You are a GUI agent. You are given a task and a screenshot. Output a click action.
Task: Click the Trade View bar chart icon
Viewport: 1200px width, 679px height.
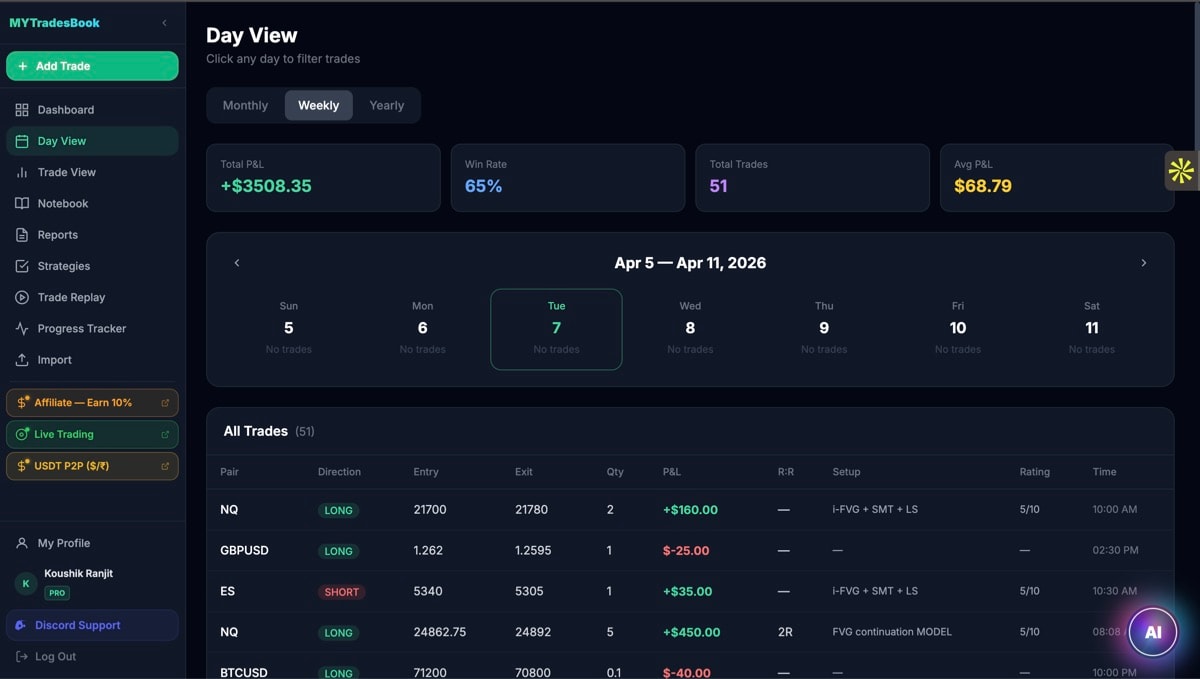coord(22,172)
